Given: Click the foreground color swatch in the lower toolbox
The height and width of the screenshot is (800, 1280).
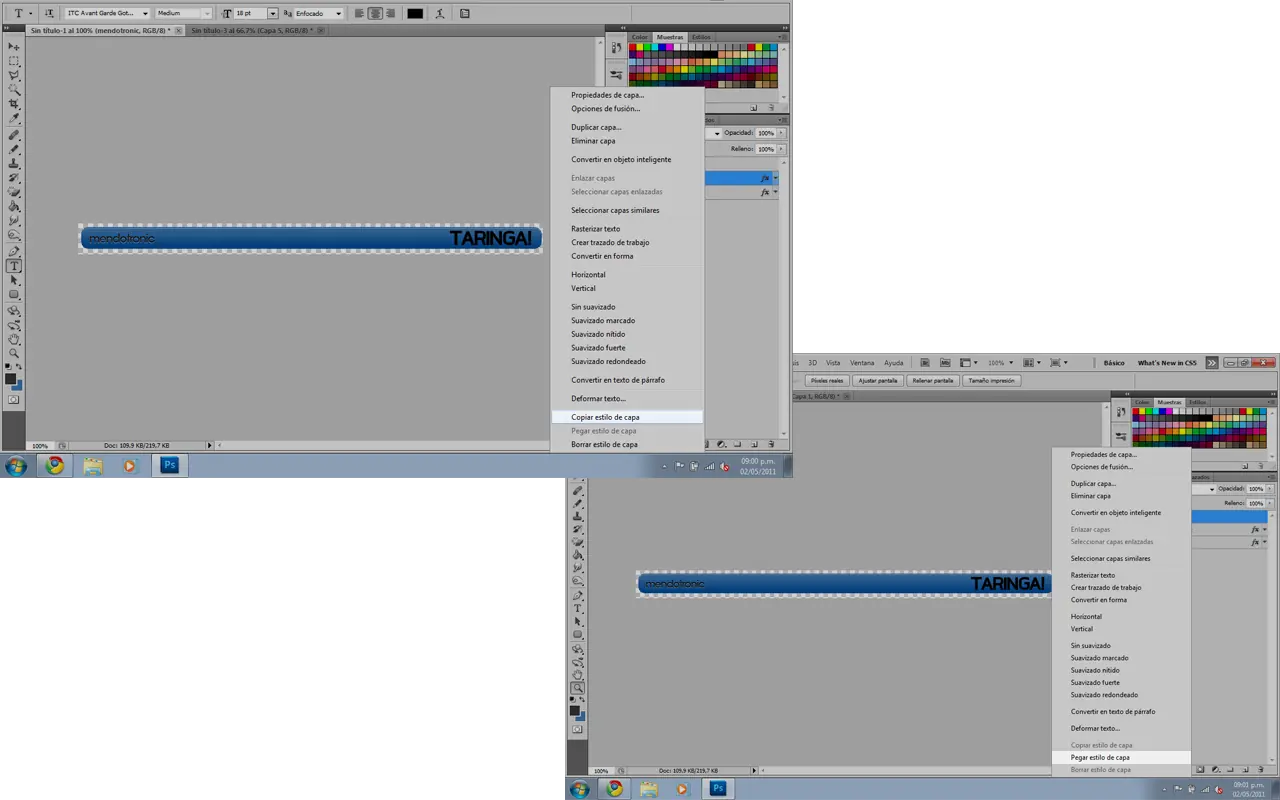Looking at the screenshot, I should tap(575, 711).
